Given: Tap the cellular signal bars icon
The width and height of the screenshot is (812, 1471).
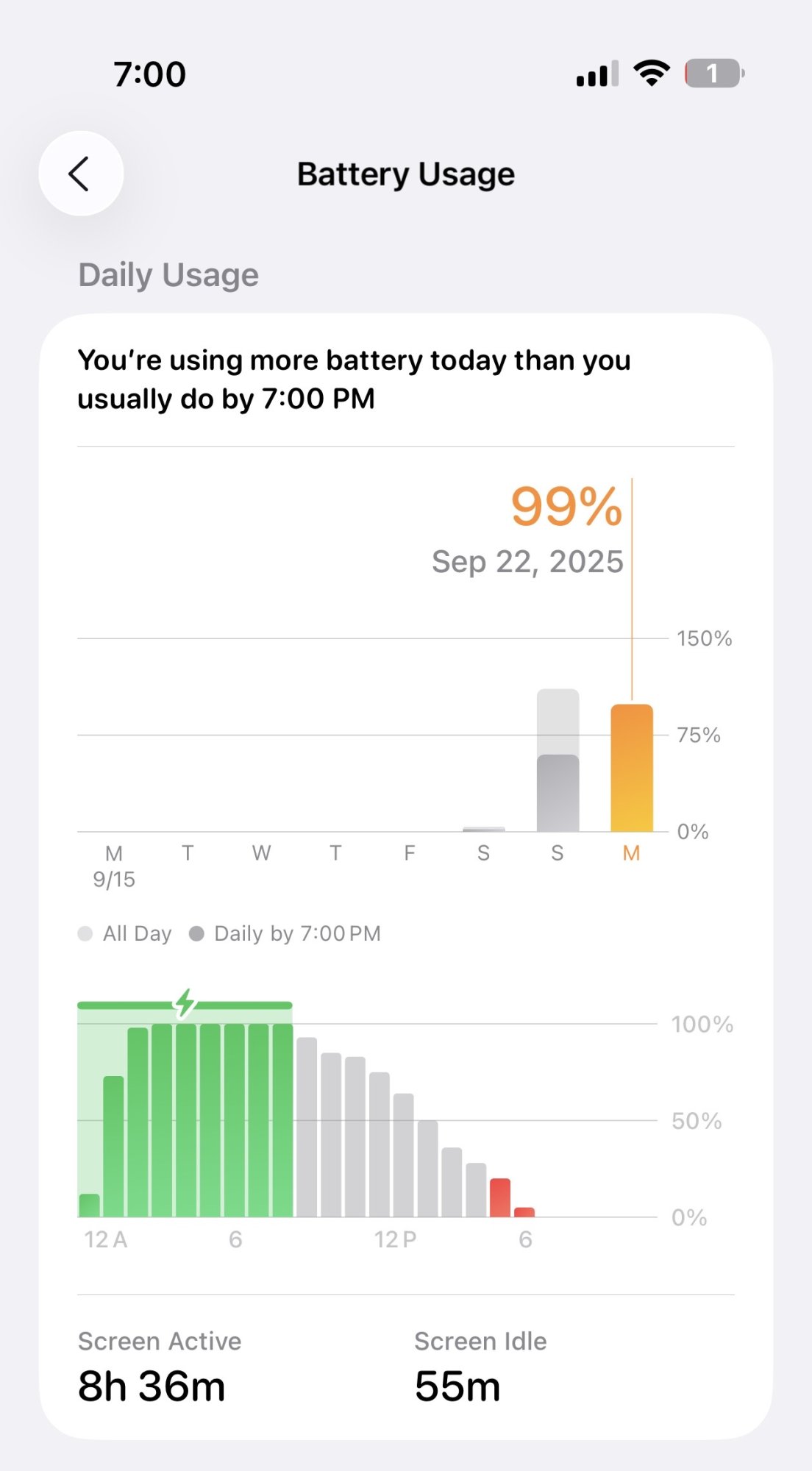Looking at the screenshot, I should tap(596, 74).
